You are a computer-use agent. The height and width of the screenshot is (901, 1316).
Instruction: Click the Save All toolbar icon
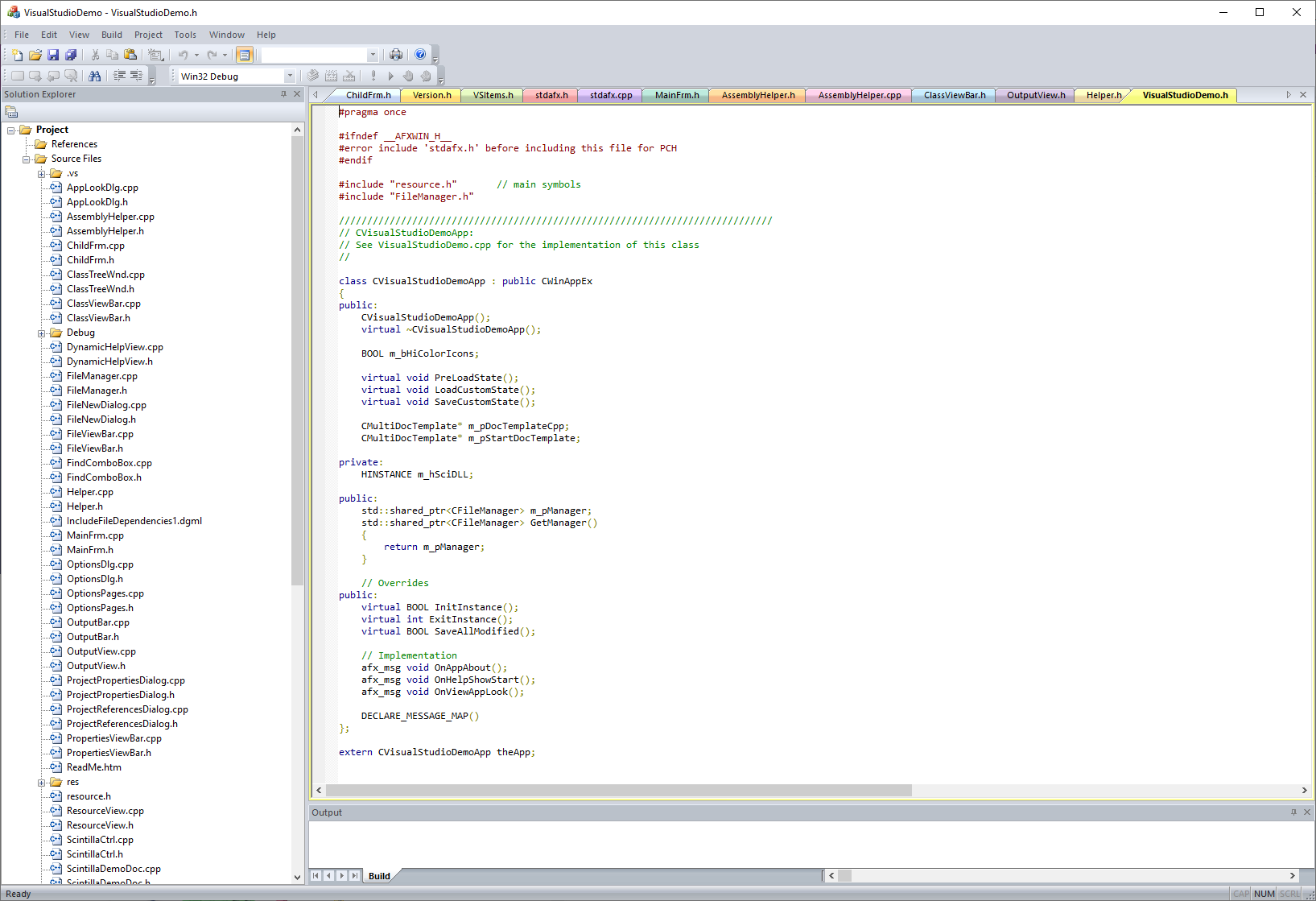[71, 55]
